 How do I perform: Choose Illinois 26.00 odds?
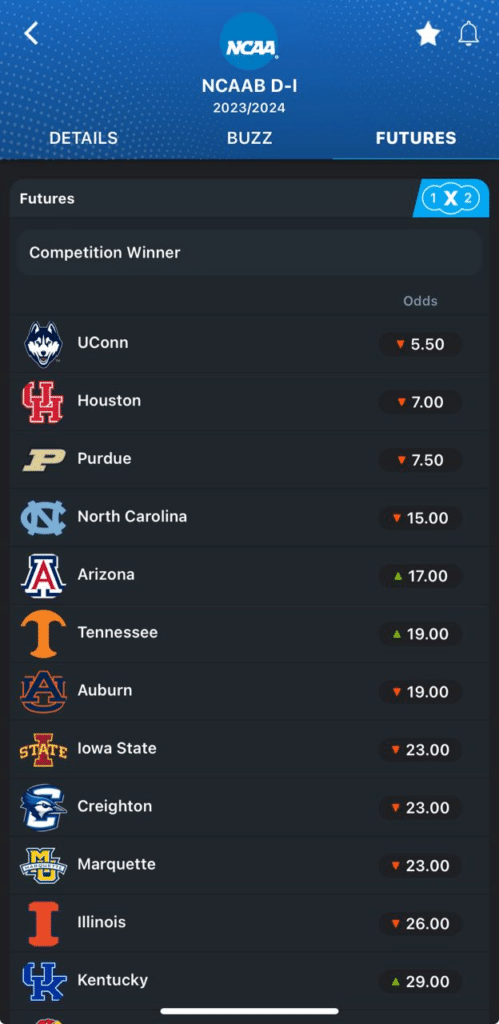pyautogui.click(x=420, y=923)
